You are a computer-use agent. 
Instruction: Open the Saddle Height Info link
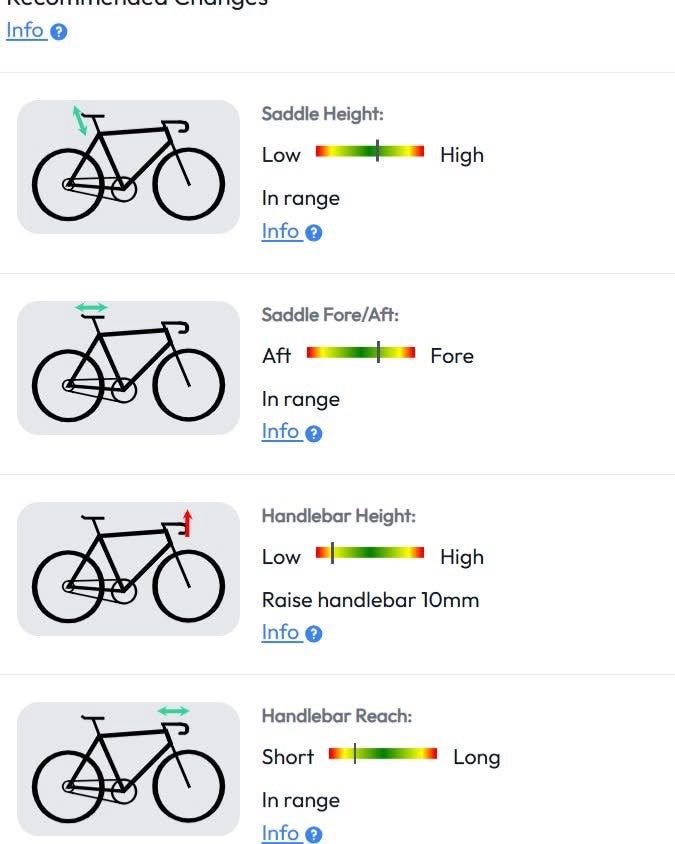[280, 231]
